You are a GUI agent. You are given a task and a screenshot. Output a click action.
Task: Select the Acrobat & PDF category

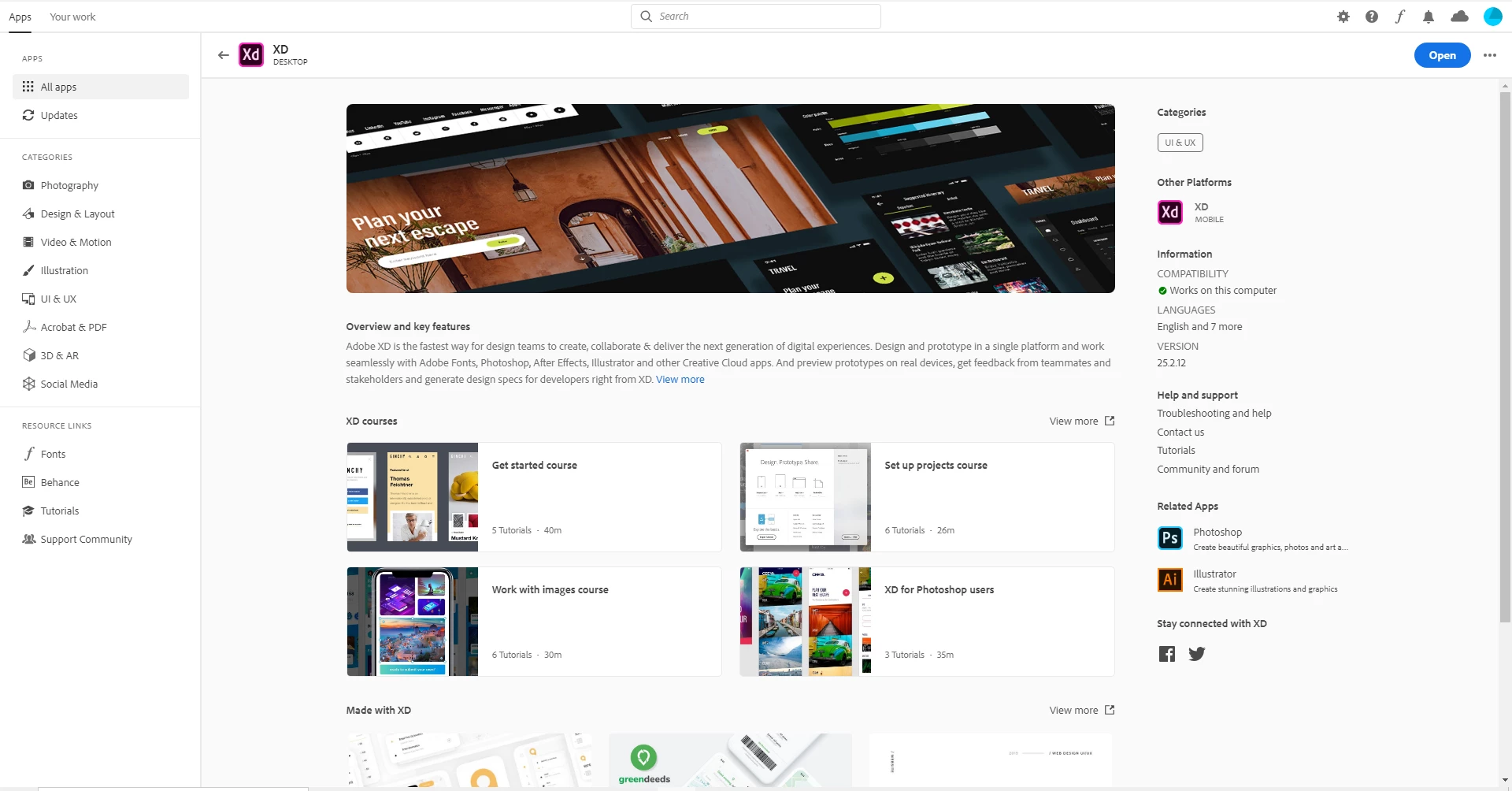click(101, 327)
